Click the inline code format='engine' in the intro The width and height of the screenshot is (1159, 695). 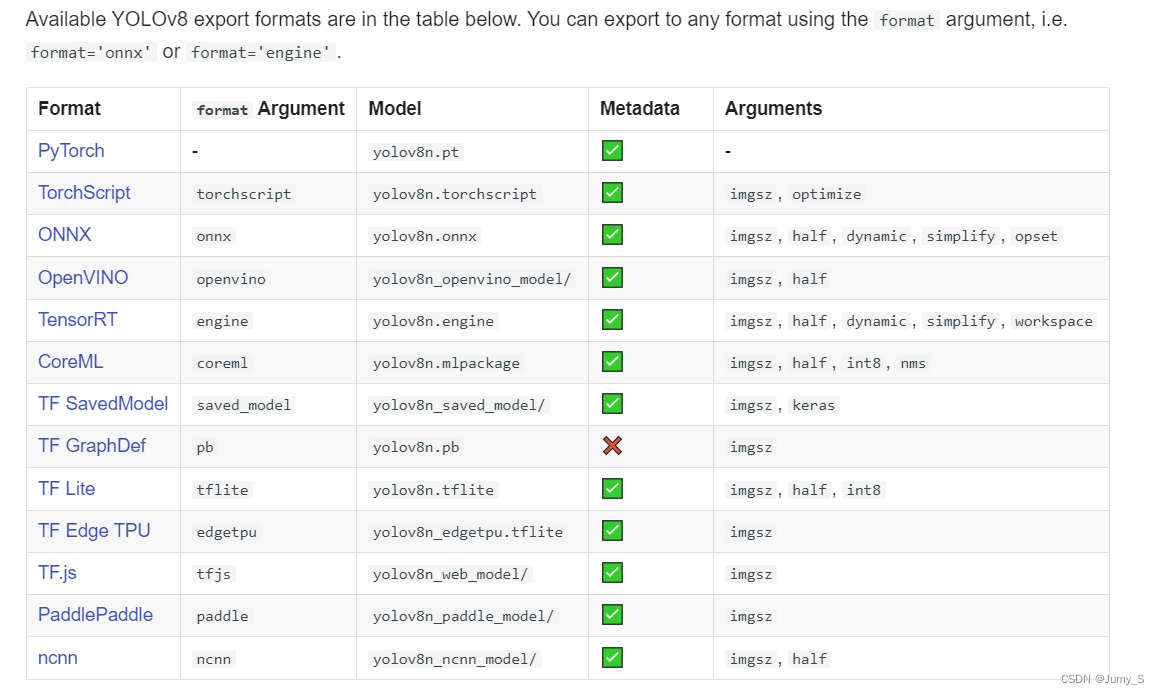(x=260, y=52)
